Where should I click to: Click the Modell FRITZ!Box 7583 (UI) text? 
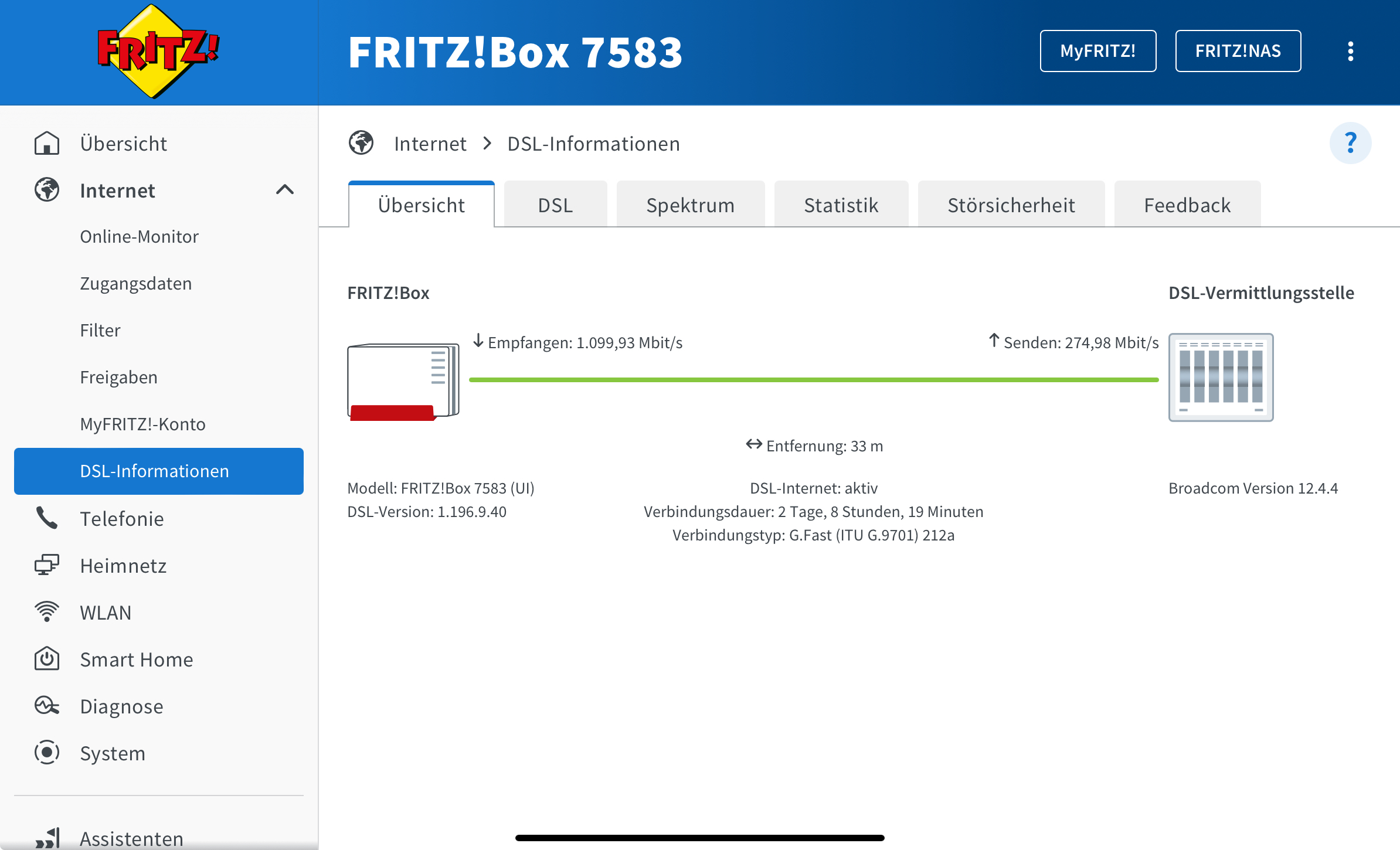click(441, 488)
